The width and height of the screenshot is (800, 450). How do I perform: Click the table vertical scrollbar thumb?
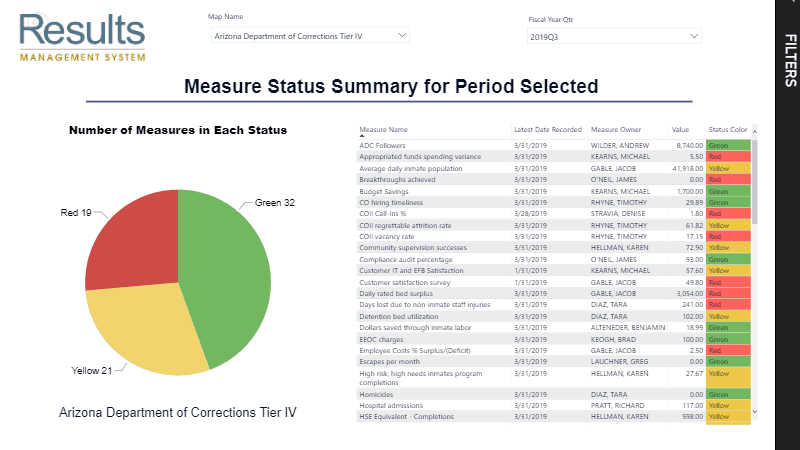pos(755,182)
